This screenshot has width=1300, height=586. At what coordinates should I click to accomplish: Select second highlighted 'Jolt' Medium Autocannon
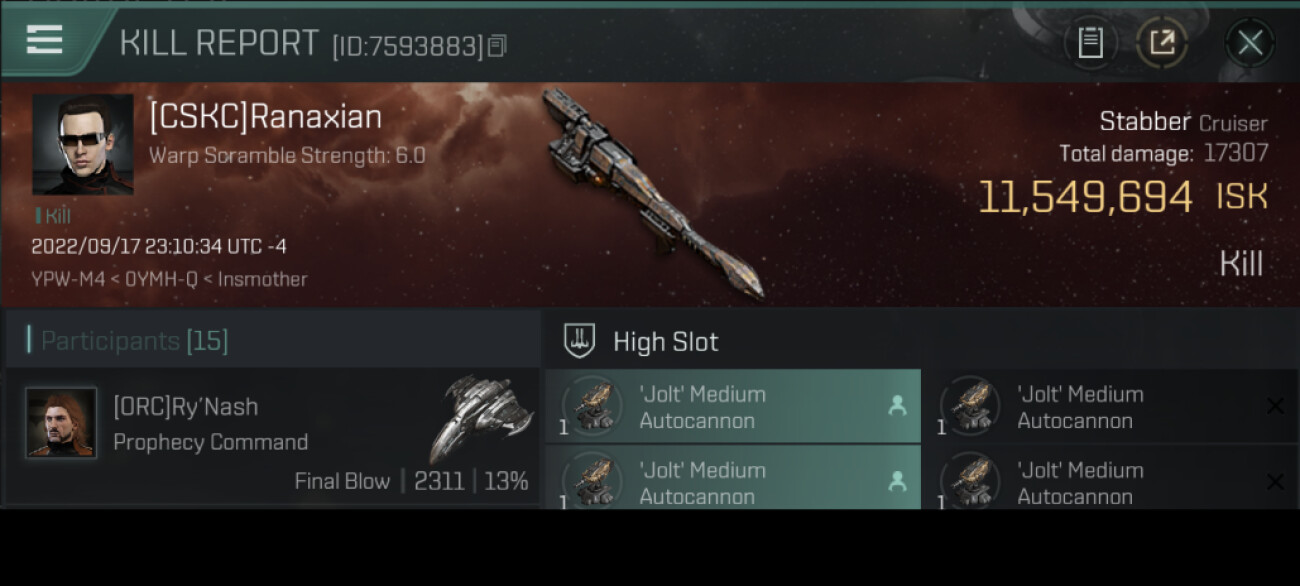tap(732, 478)
